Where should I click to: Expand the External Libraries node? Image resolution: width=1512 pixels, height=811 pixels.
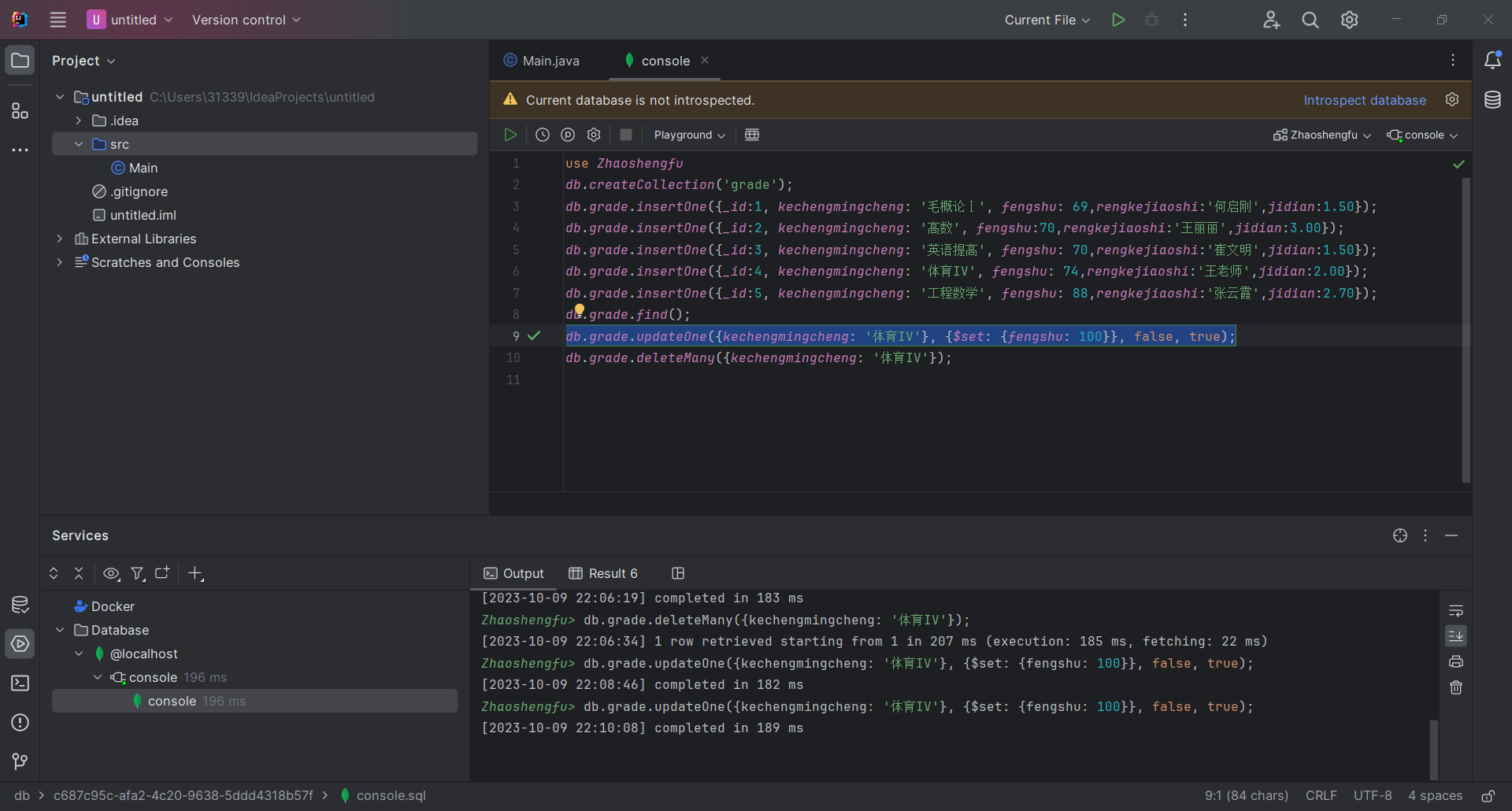pos(60,239)
